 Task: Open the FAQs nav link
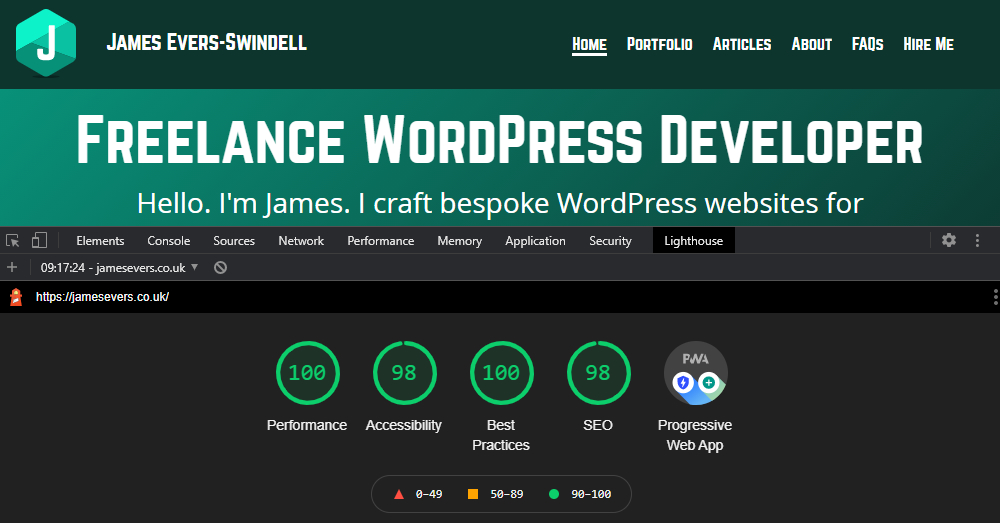pos(867,44)
